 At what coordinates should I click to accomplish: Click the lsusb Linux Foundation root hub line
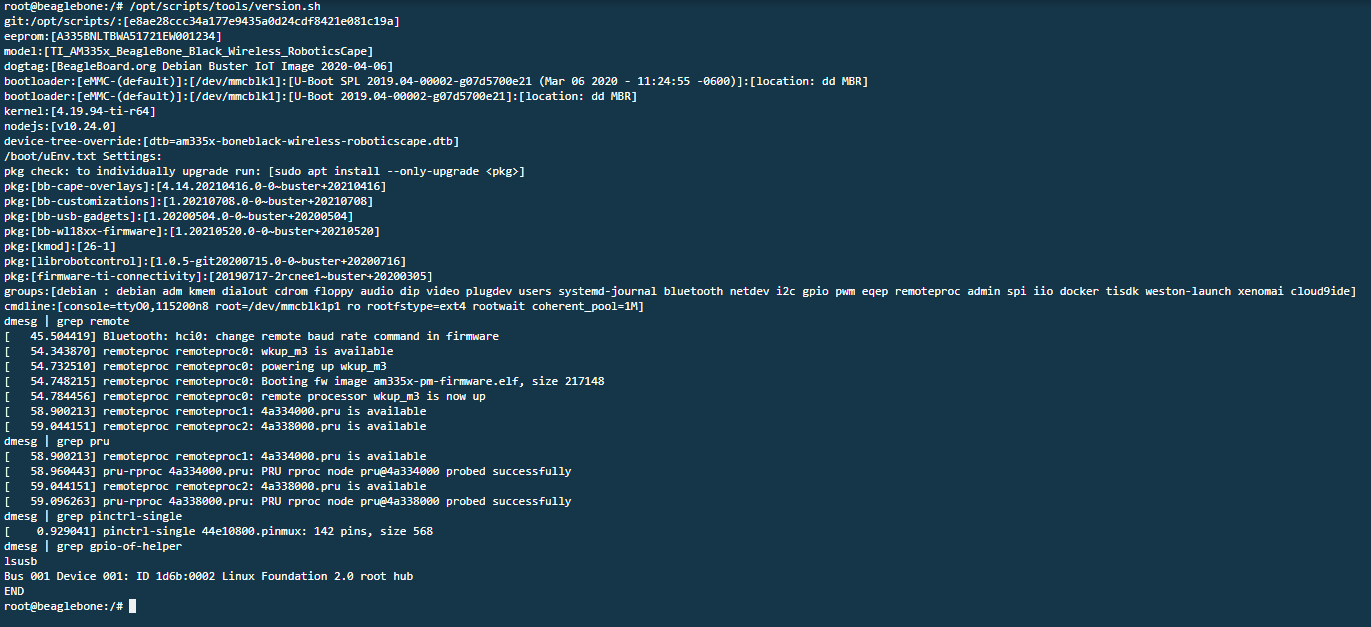point(208,576)
